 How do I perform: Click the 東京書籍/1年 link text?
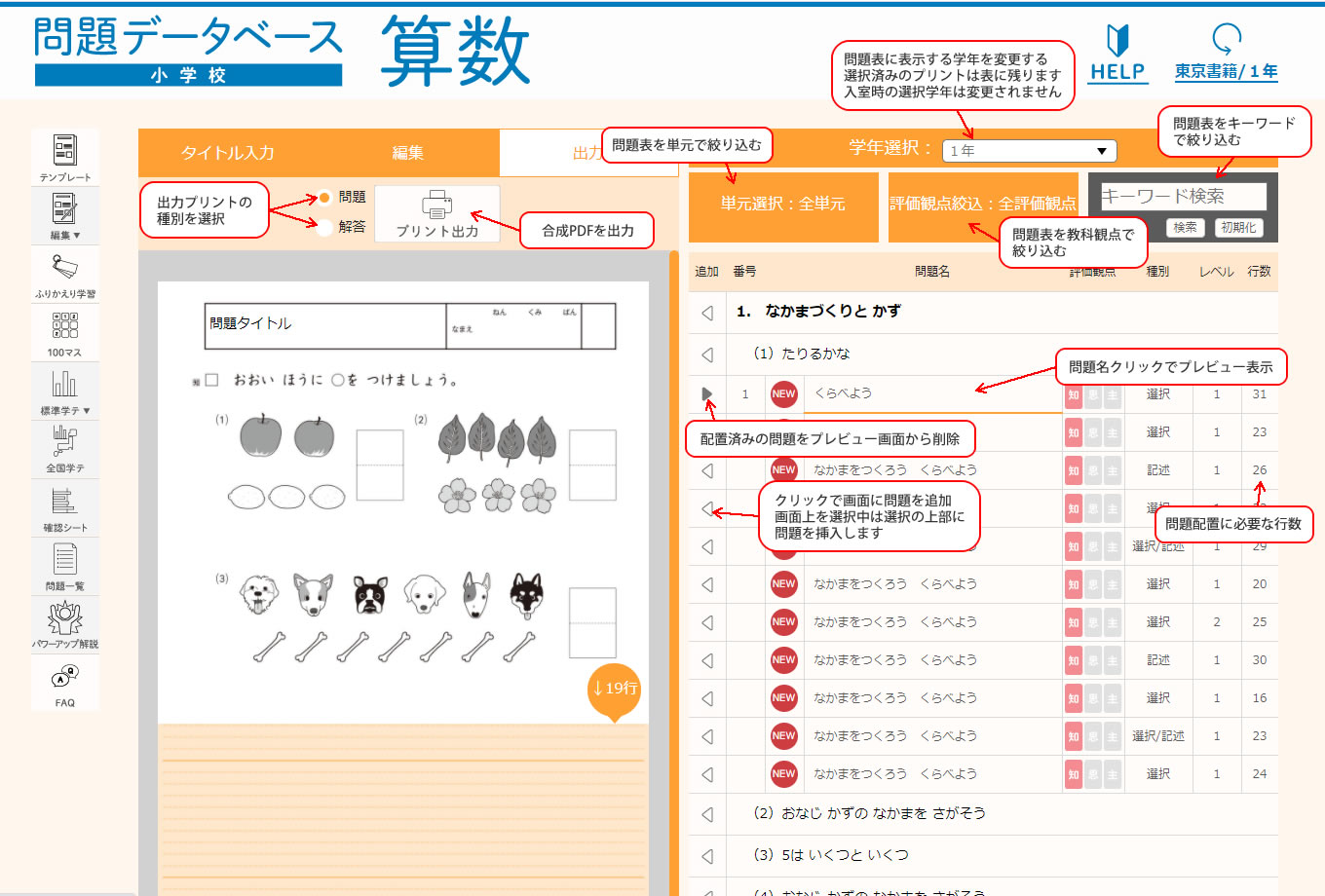click(x=1226, y=71)
